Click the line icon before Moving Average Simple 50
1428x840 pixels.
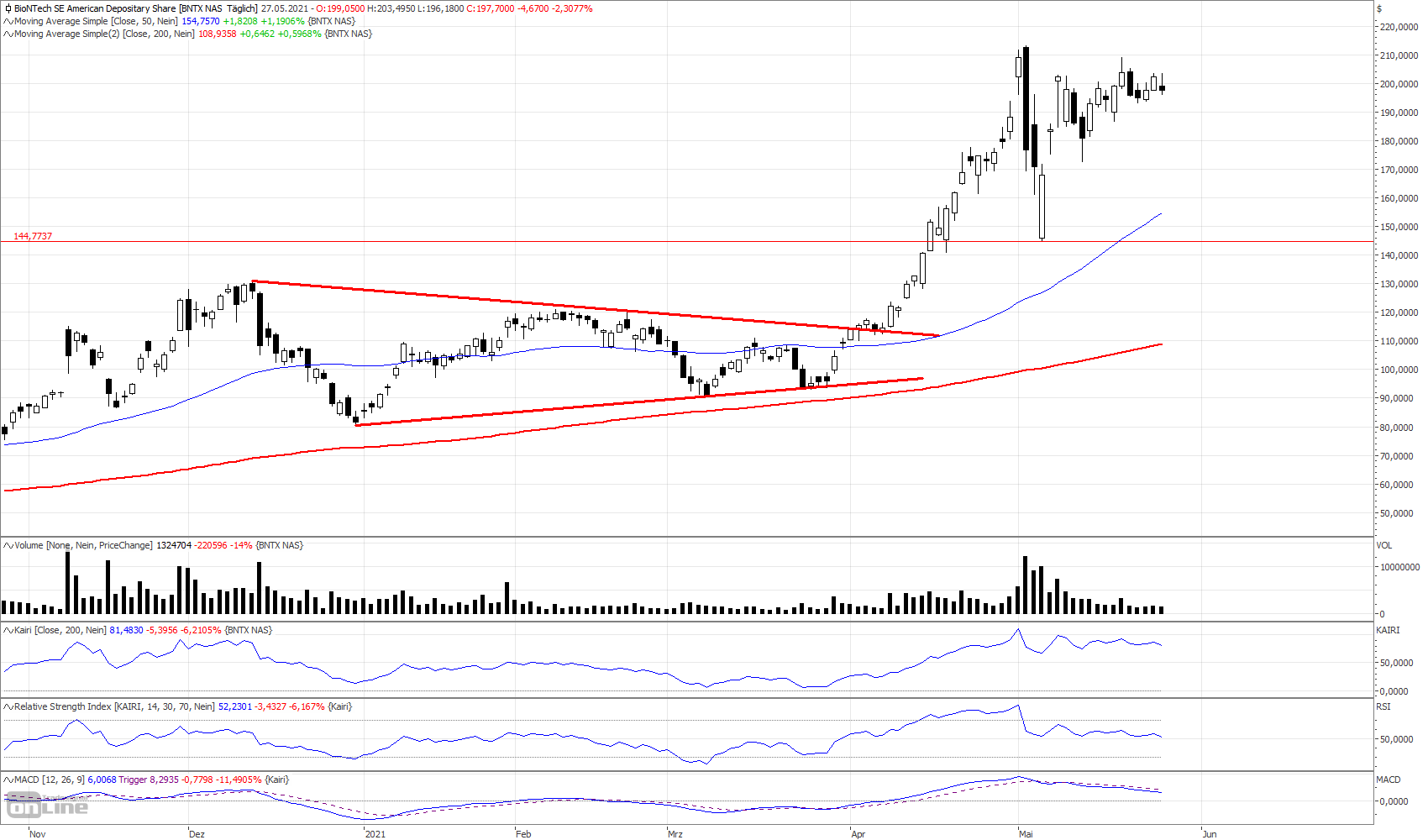pos(8,21)
